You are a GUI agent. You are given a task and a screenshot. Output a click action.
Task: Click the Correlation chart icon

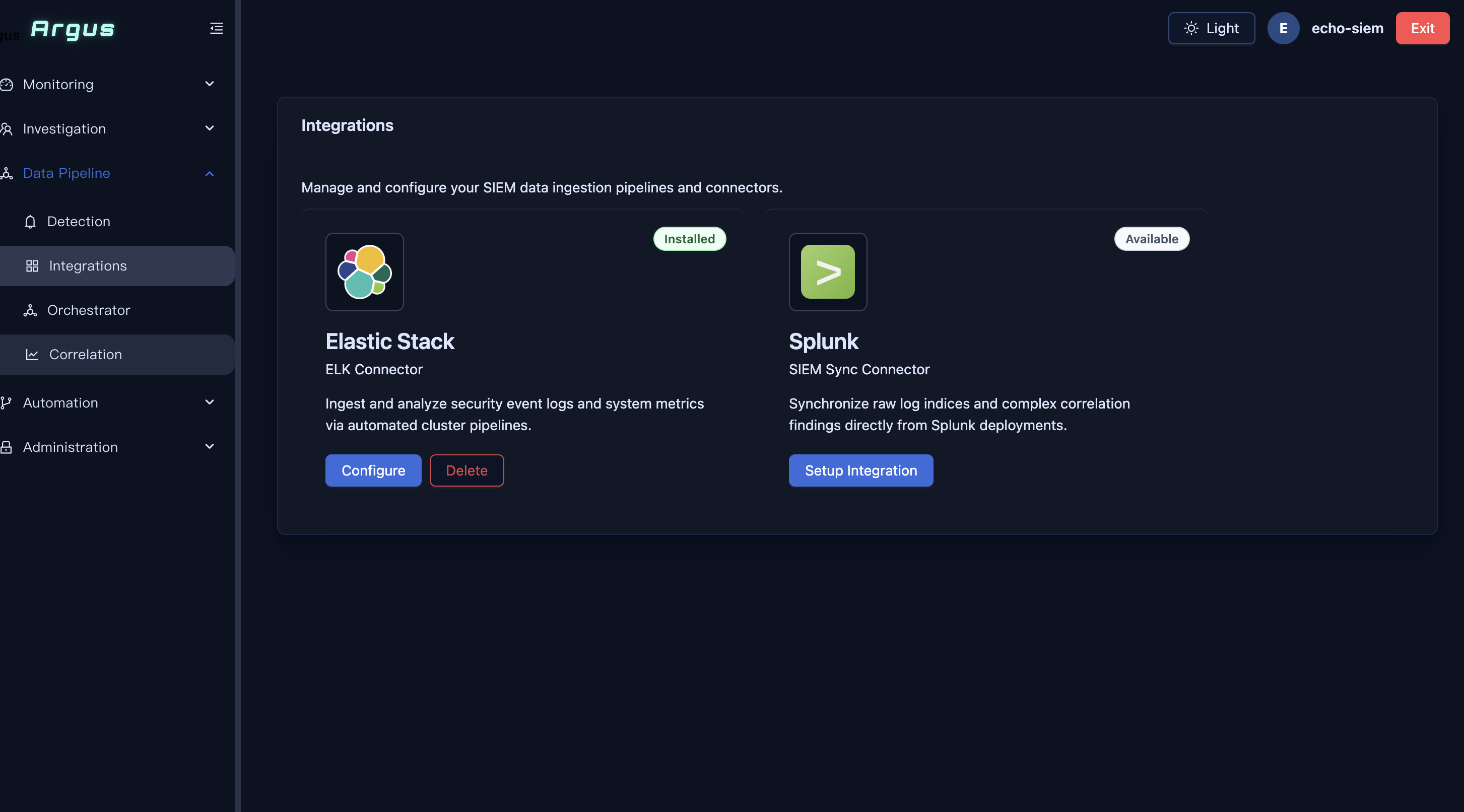click(x=32, y=355)
